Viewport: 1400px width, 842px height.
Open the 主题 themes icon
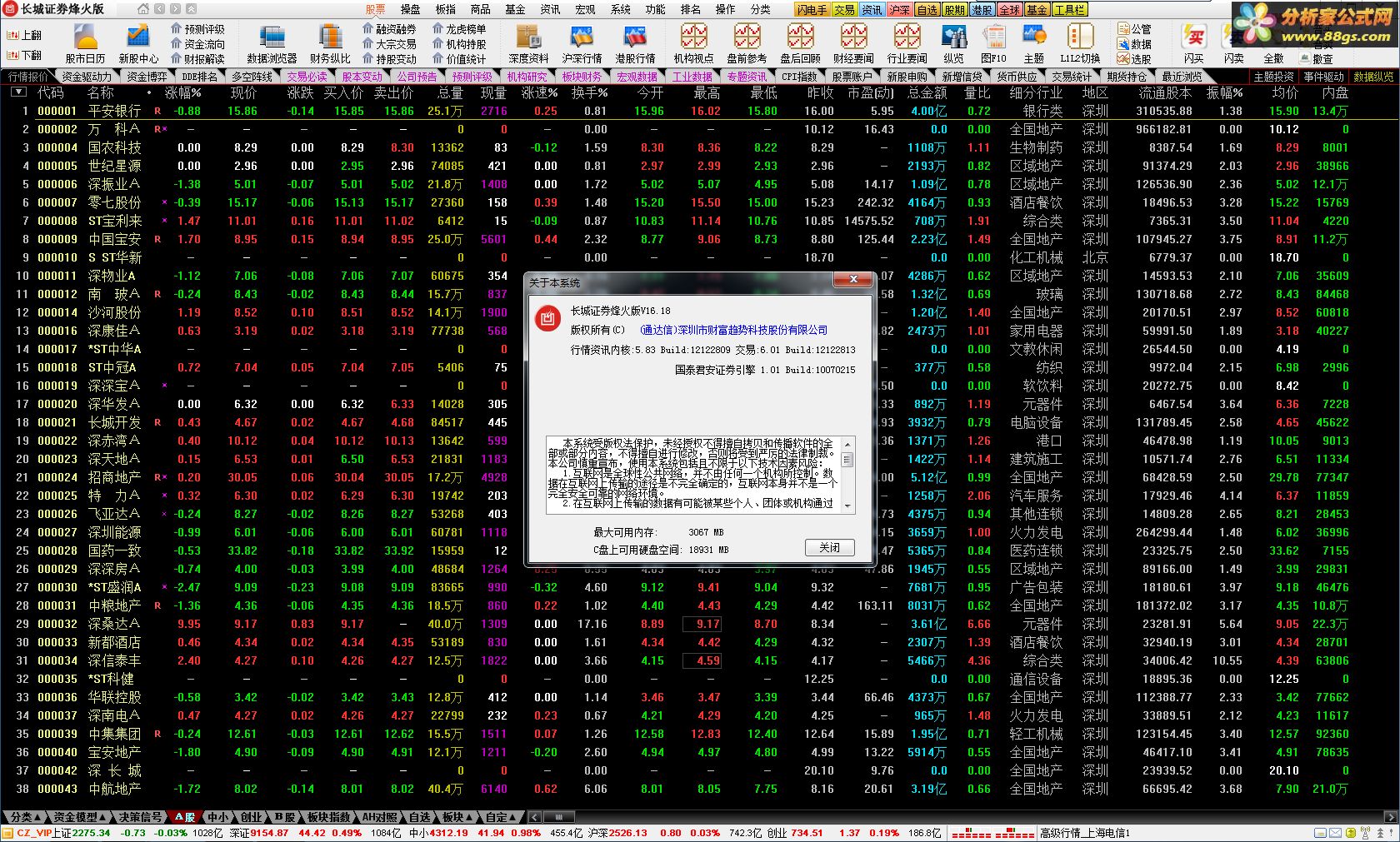click(1033, 42)
